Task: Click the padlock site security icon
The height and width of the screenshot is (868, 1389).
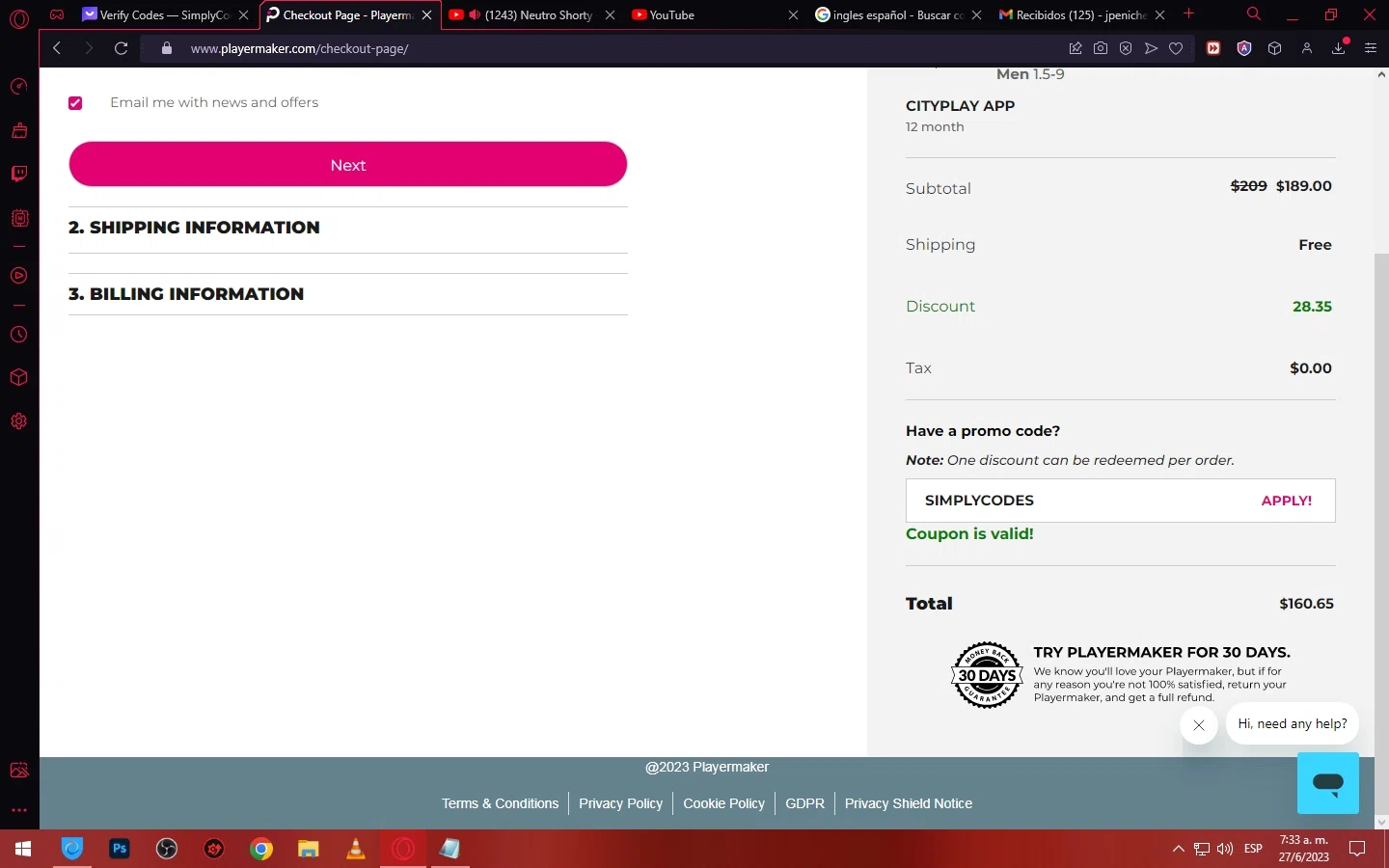Action: pos(167,48)
